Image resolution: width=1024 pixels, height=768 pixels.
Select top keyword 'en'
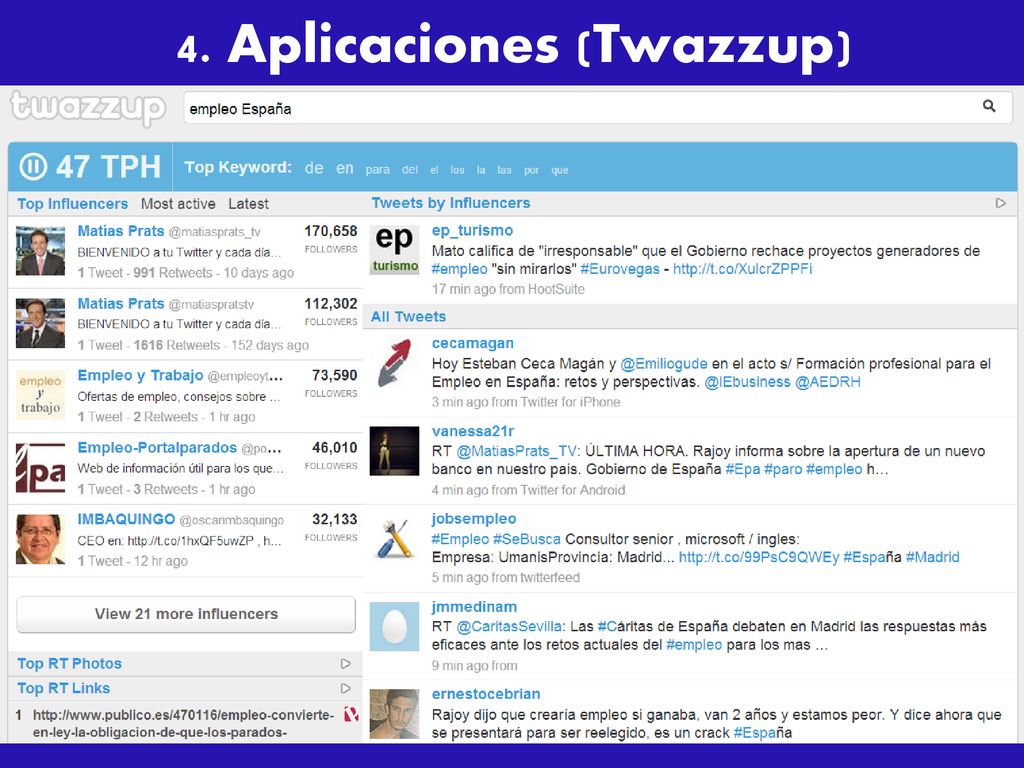(x=345, y=168)
